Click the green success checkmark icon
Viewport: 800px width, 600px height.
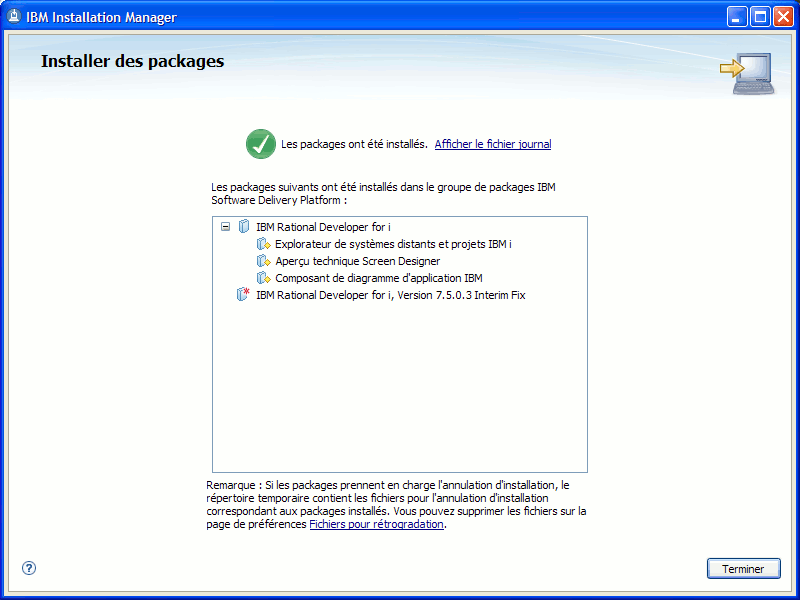261,144
